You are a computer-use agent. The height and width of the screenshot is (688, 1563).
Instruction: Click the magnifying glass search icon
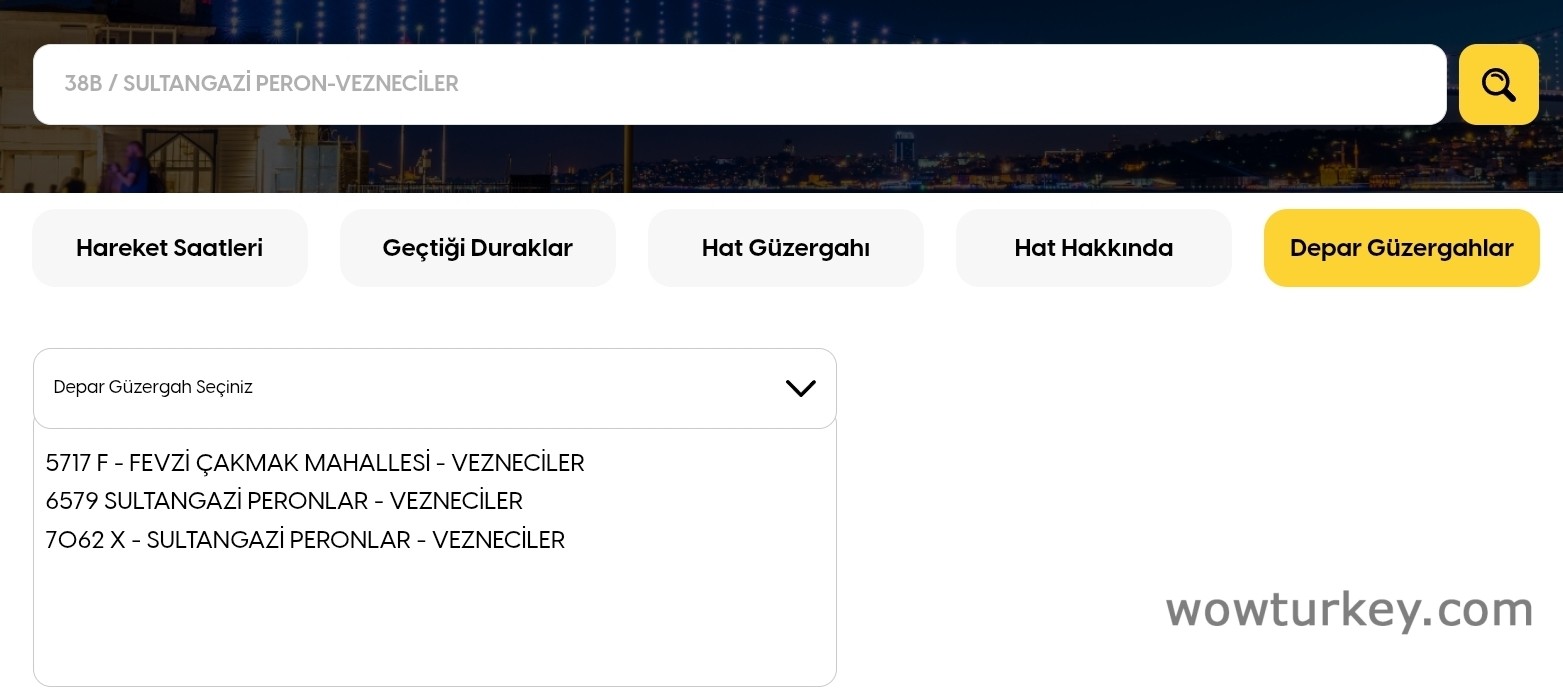point(1498,85)
